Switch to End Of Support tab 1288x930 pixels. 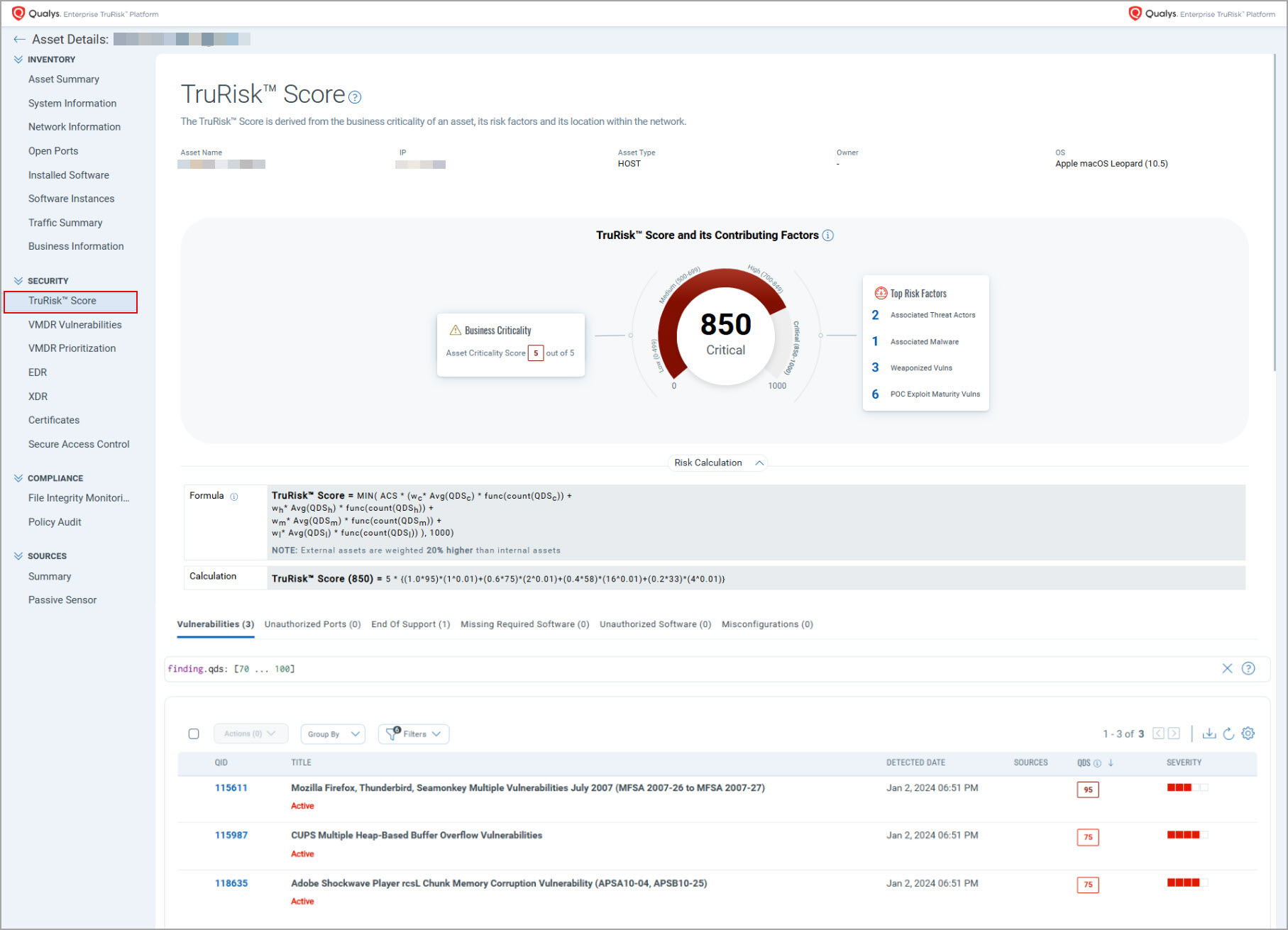pyautogui.click(x=410, y=624)
